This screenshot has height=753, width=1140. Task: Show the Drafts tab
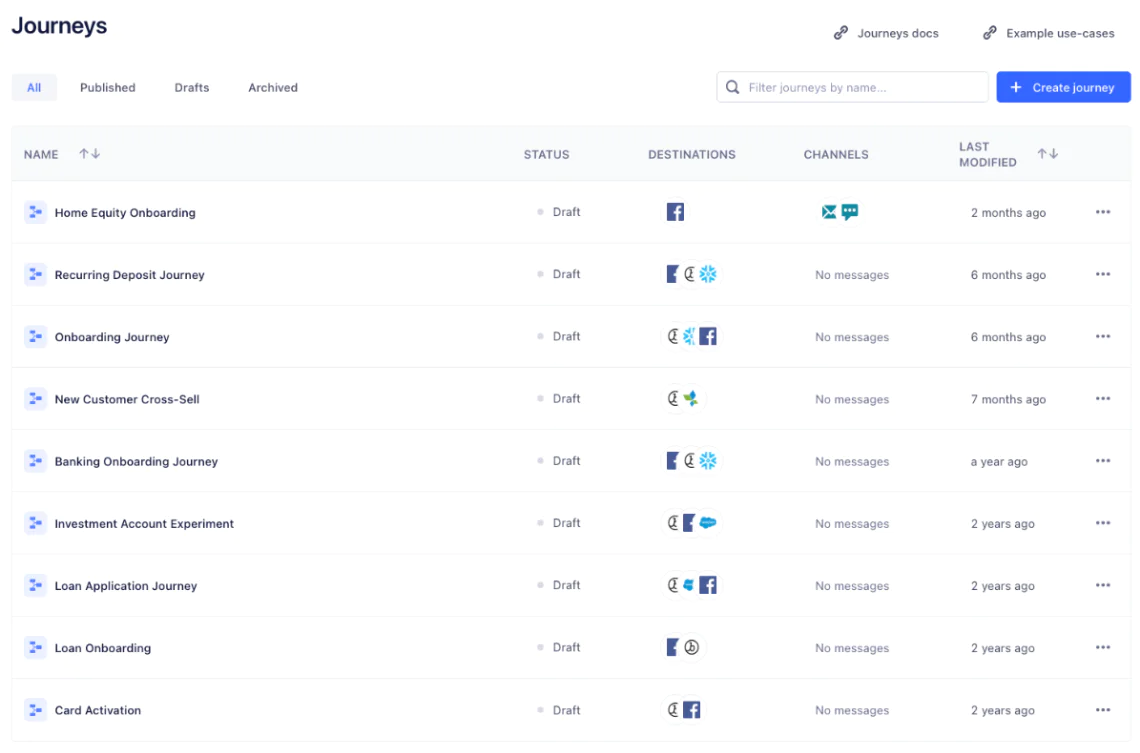coord(192,87)
